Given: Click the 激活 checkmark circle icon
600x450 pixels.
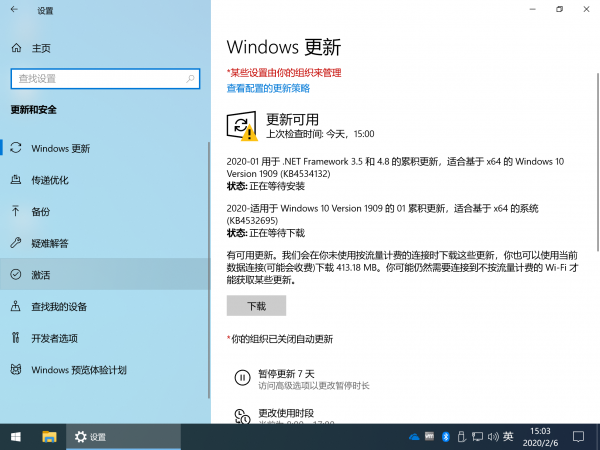Looking at the screenshot, I should (16, 274).
